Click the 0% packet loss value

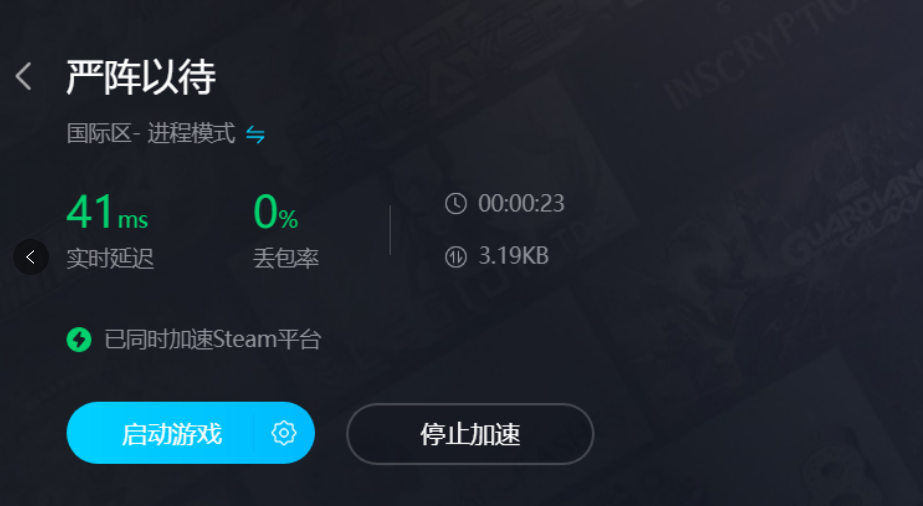pyautogui.click(x=275, y=212)
